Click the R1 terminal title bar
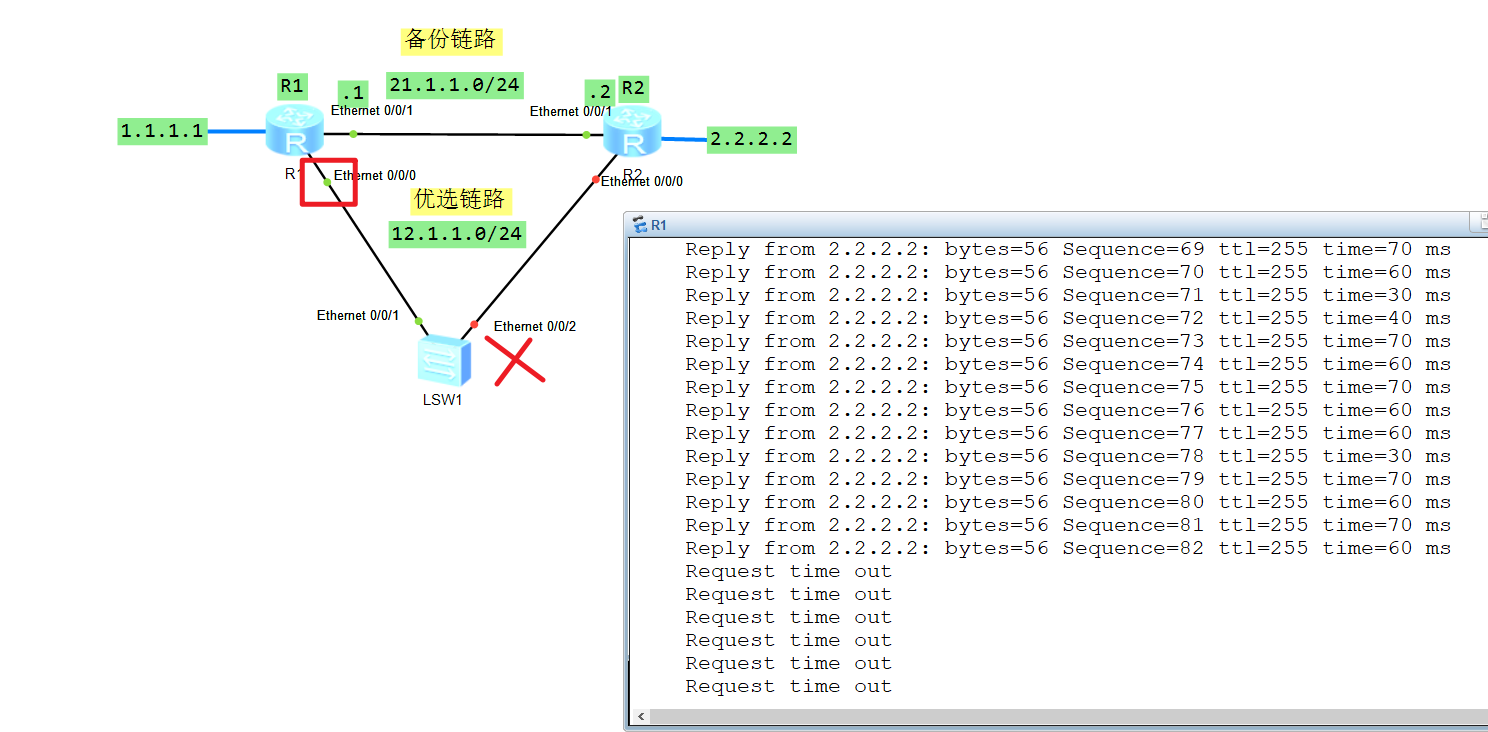 (1000, 224)
